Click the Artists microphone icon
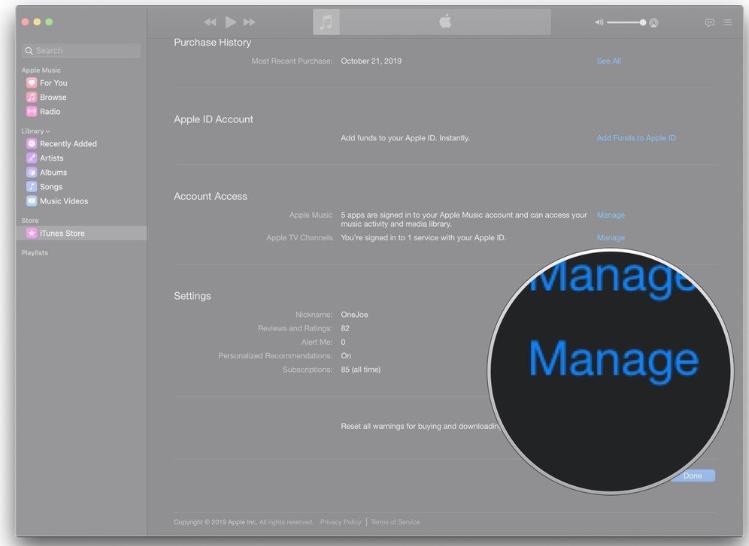Image resolution: width=749 pixels, height=546 pixels. click(32, 158)
